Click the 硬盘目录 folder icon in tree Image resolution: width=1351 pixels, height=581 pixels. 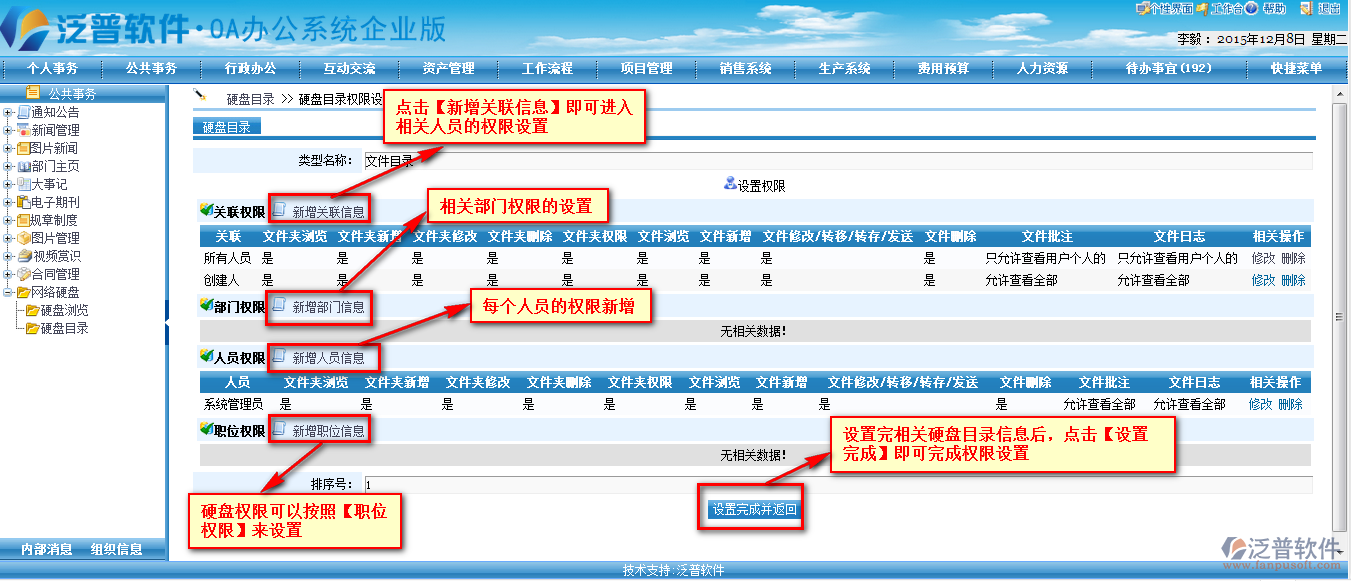[x=32, y=328]
